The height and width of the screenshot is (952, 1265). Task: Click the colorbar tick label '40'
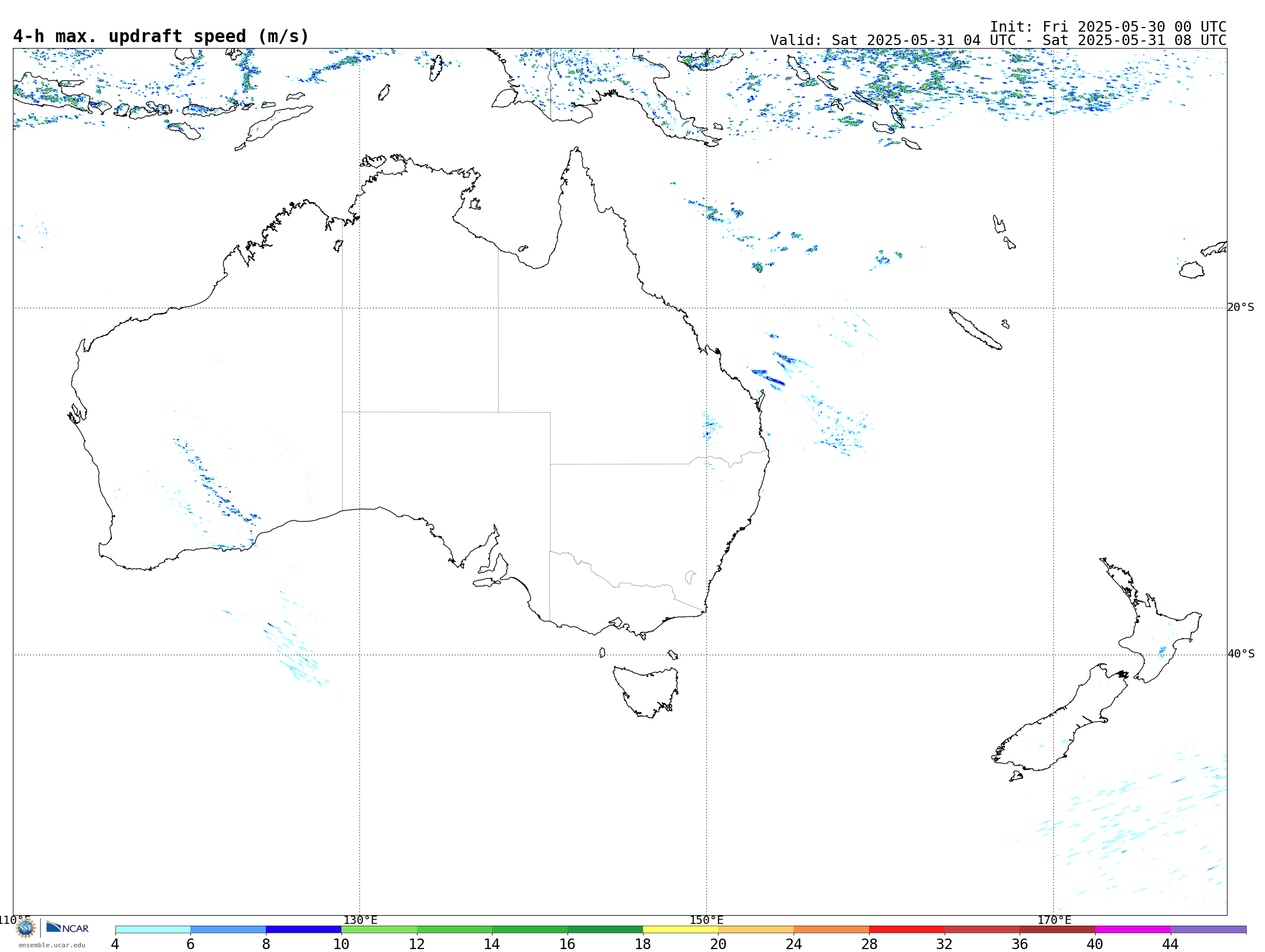pos(1095,944)
